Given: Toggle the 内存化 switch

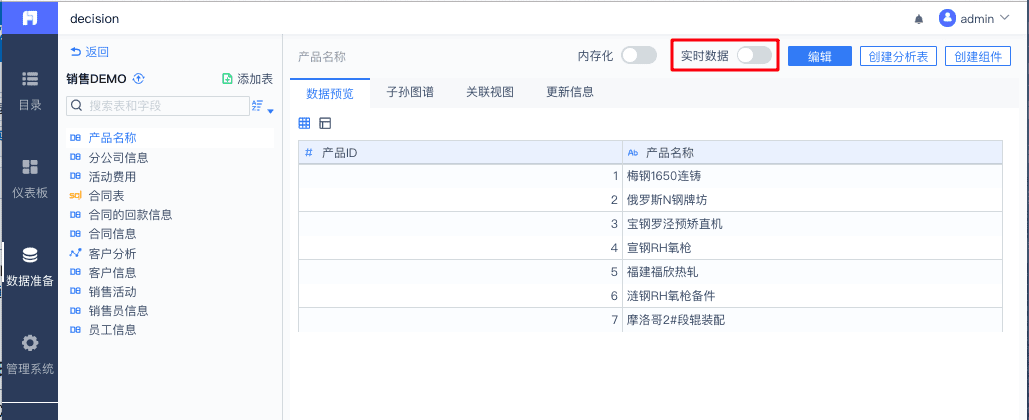Looking at the screenshot, I should coord(638,56).
